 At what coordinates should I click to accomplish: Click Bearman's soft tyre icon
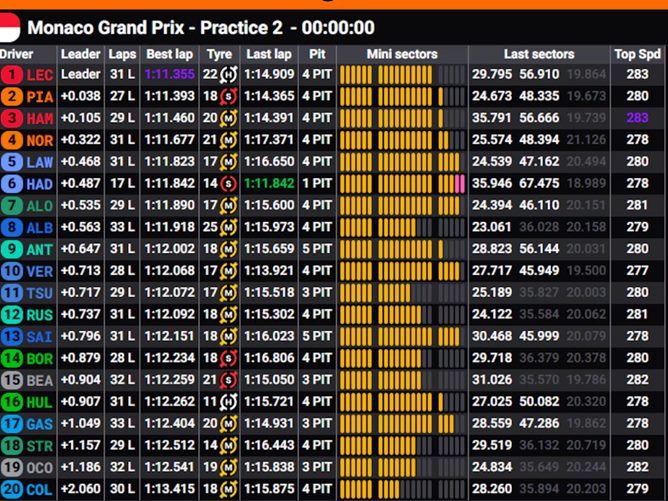coord(227,379)
